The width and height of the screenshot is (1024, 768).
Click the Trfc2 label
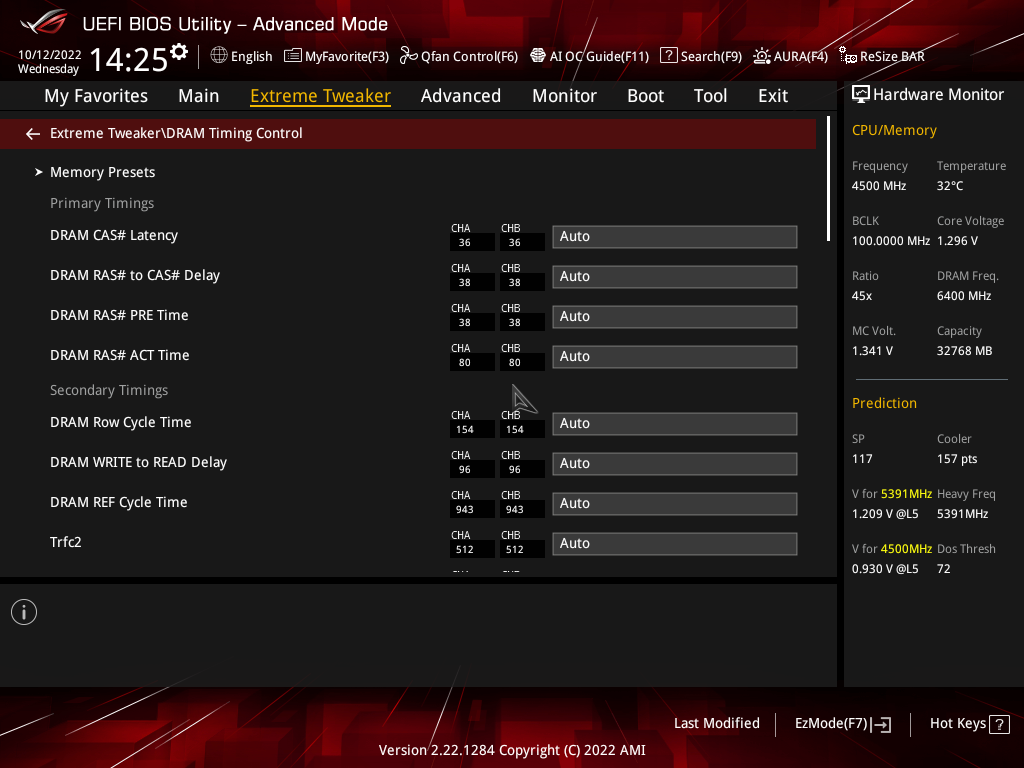point(65,542)
